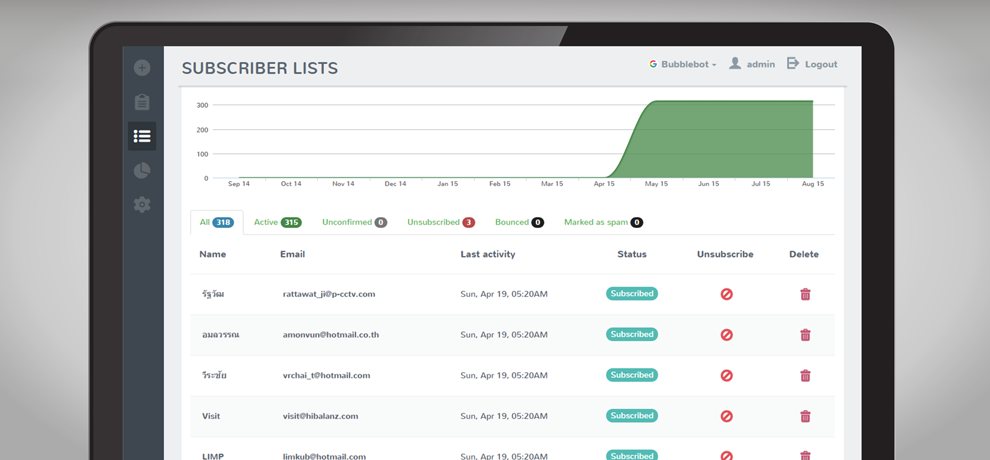
Task: Delete vrchai_t@hotmail.com with trash icon
Action: [805, 375]
